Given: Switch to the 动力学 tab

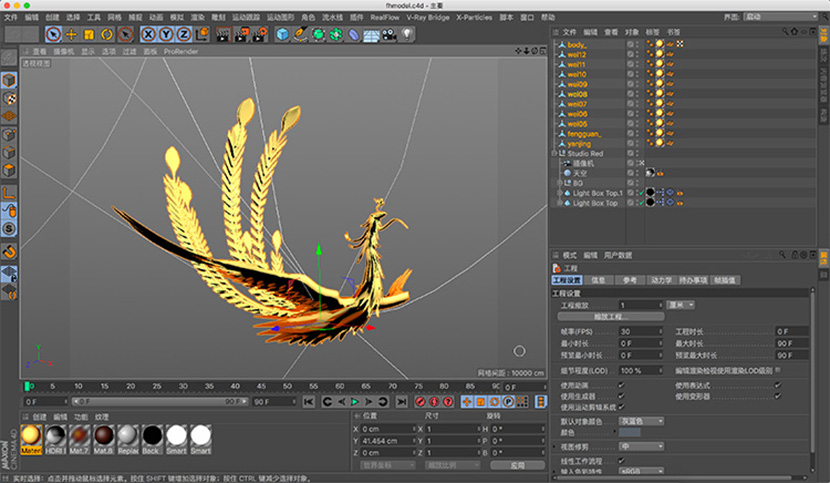Looking at the screenshot, I should 662,280.
